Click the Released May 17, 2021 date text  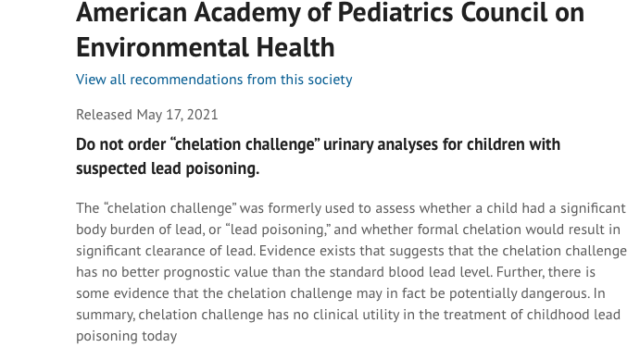tap(147, 115)
